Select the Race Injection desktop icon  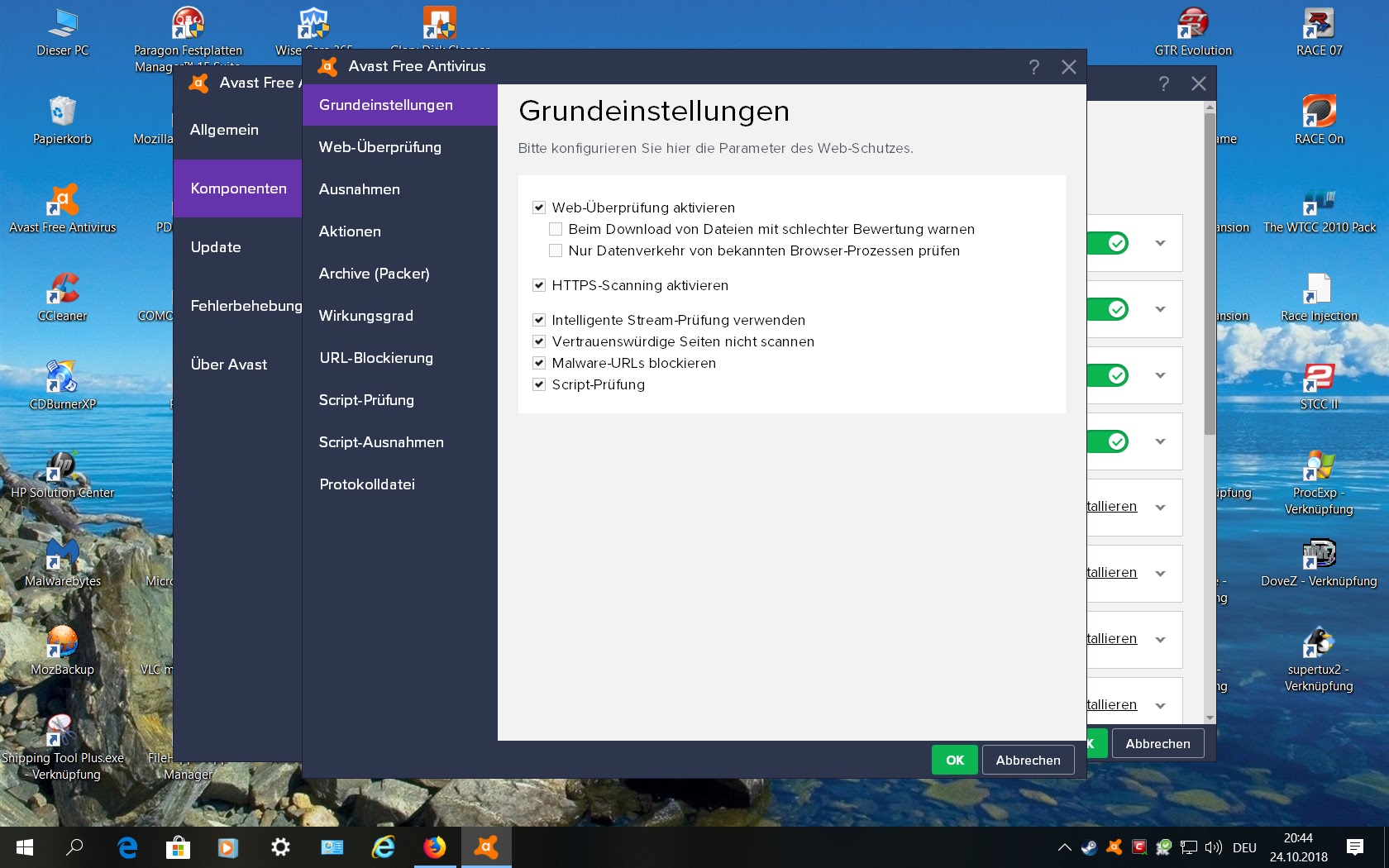click(x=1320, y=297)
